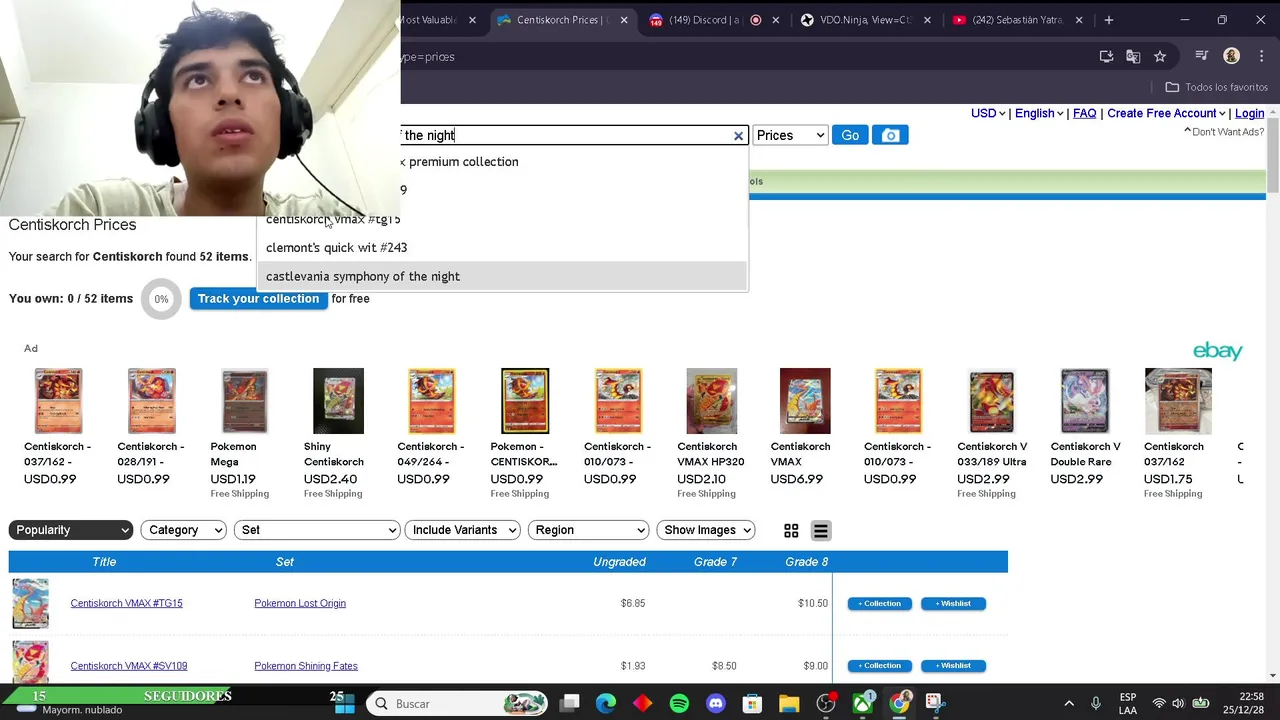Click the Go search button
1280x720 pixels.
pos(850,135)
